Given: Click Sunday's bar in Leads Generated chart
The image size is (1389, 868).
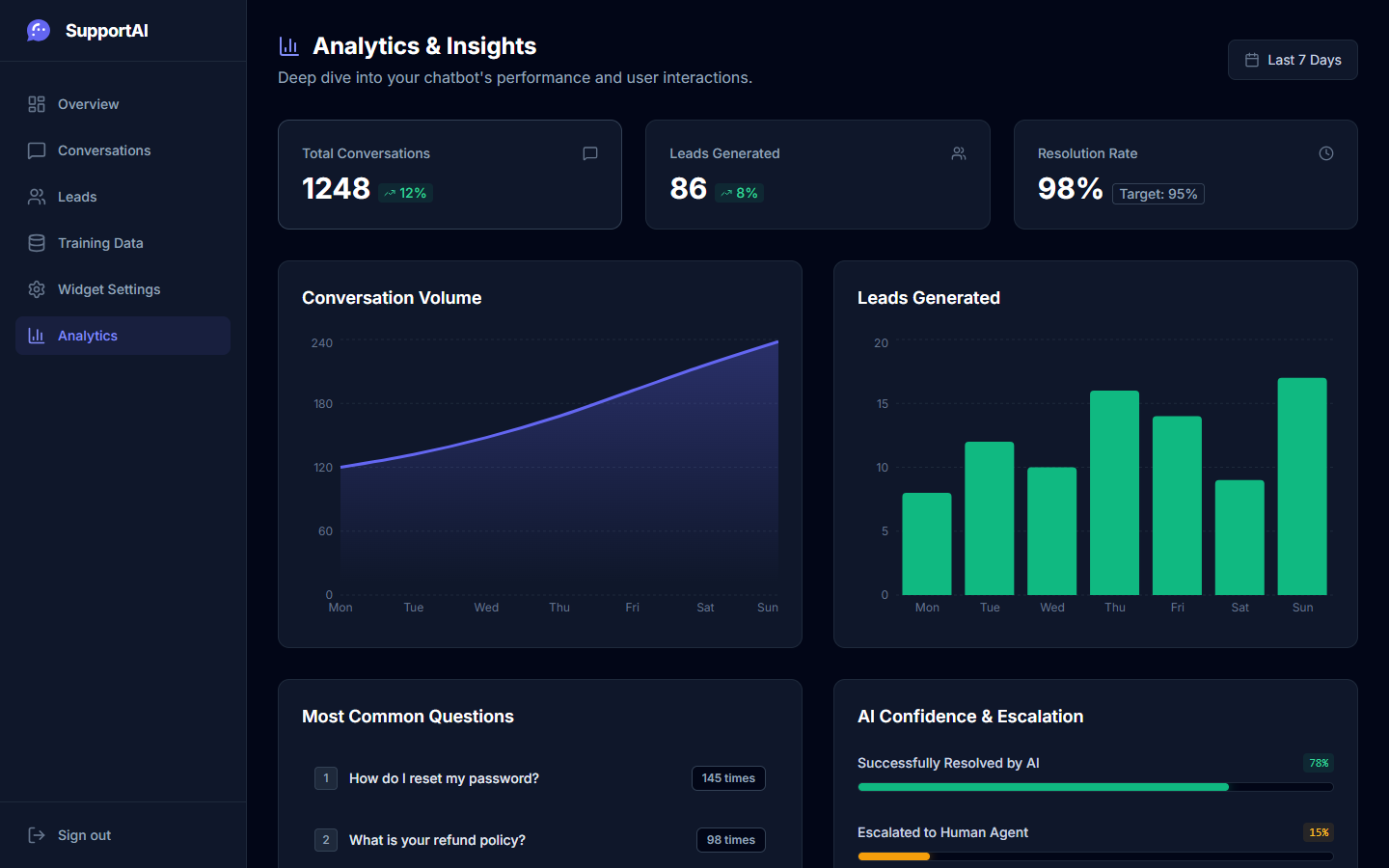Looking at the screenshot, I should click(x=1302, y=486).
